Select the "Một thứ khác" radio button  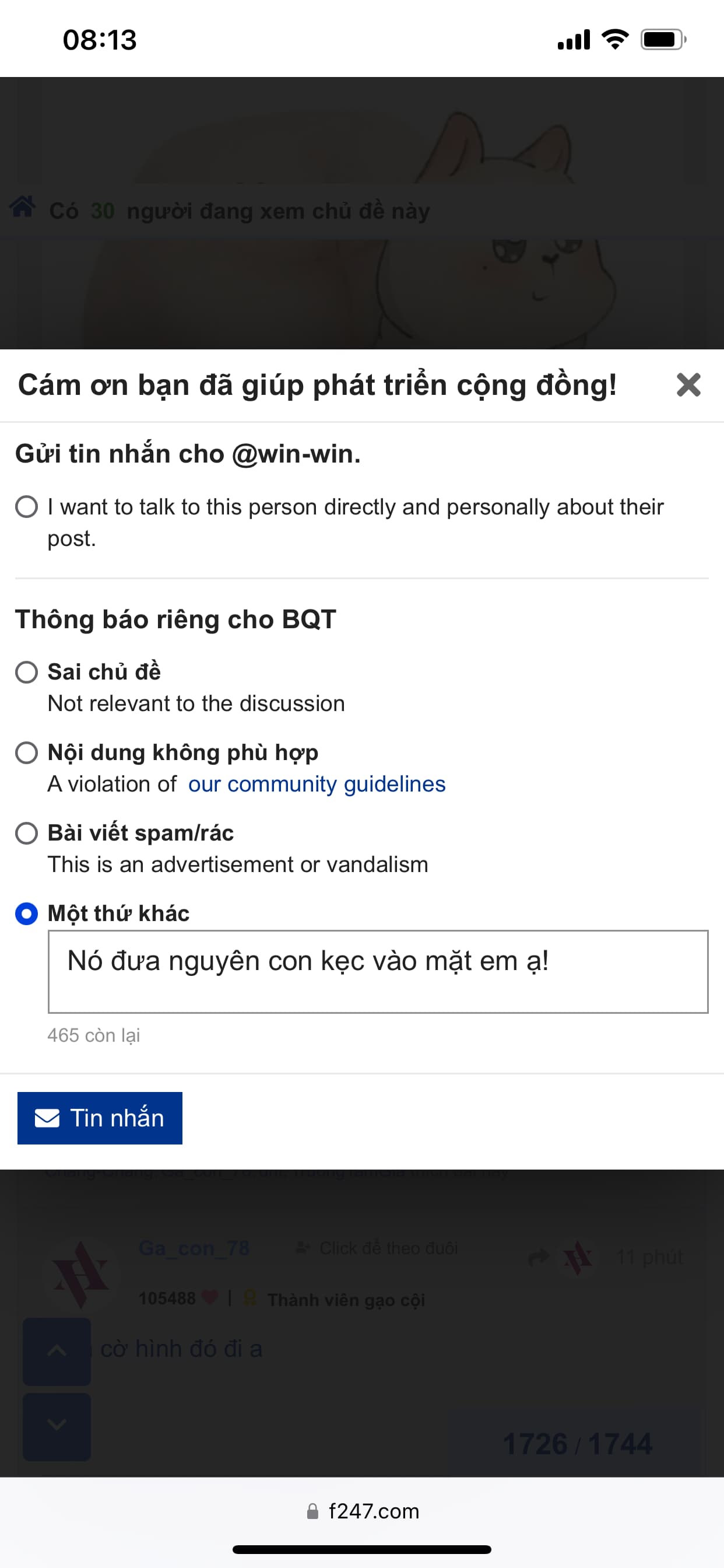26,914
